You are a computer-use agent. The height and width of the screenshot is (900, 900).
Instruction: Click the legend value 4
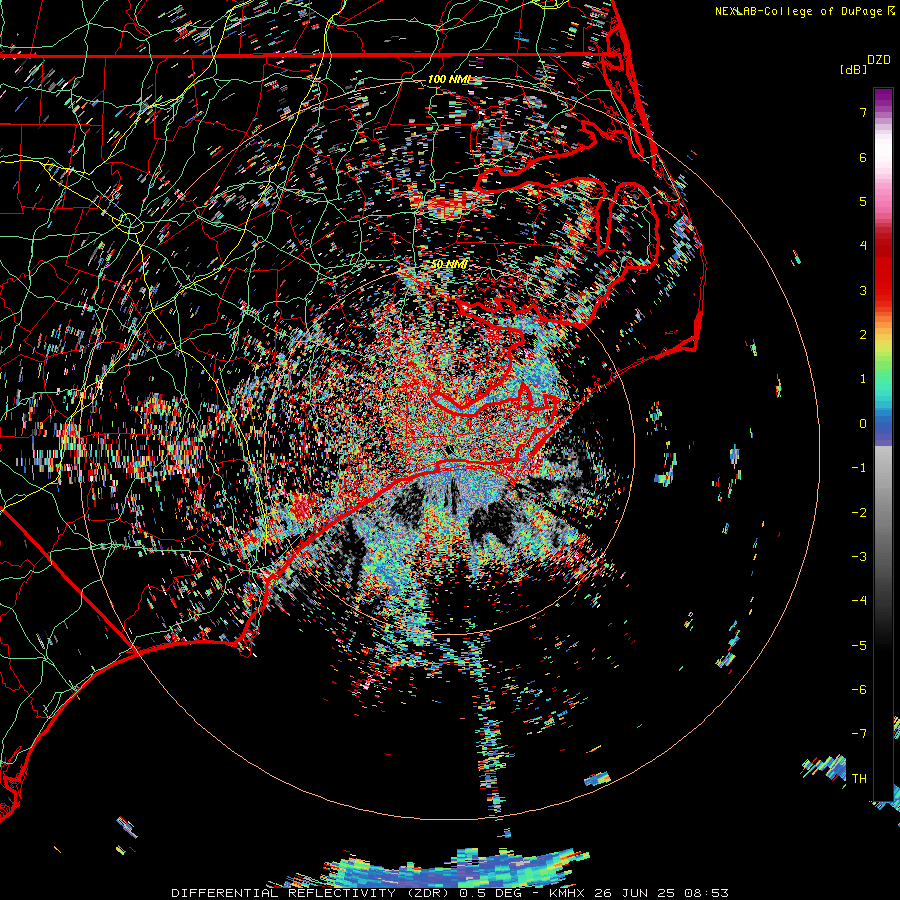pos(863,246)
